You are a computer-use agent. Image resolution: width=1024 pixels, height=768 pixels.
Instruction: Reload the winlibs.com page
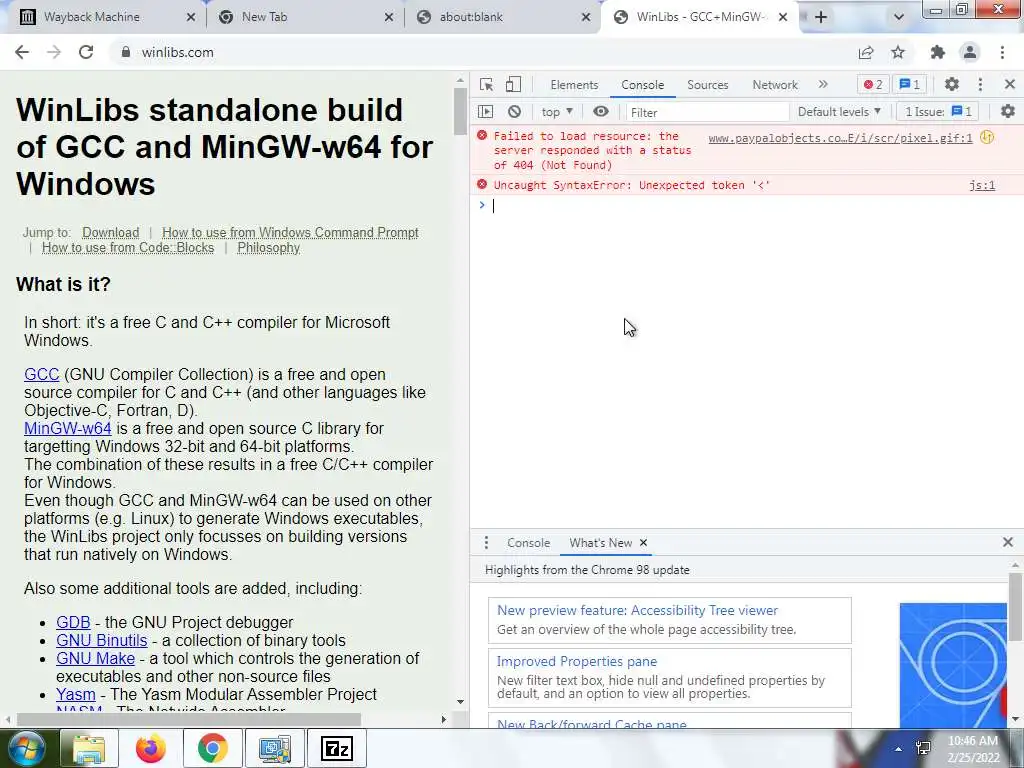86,52
